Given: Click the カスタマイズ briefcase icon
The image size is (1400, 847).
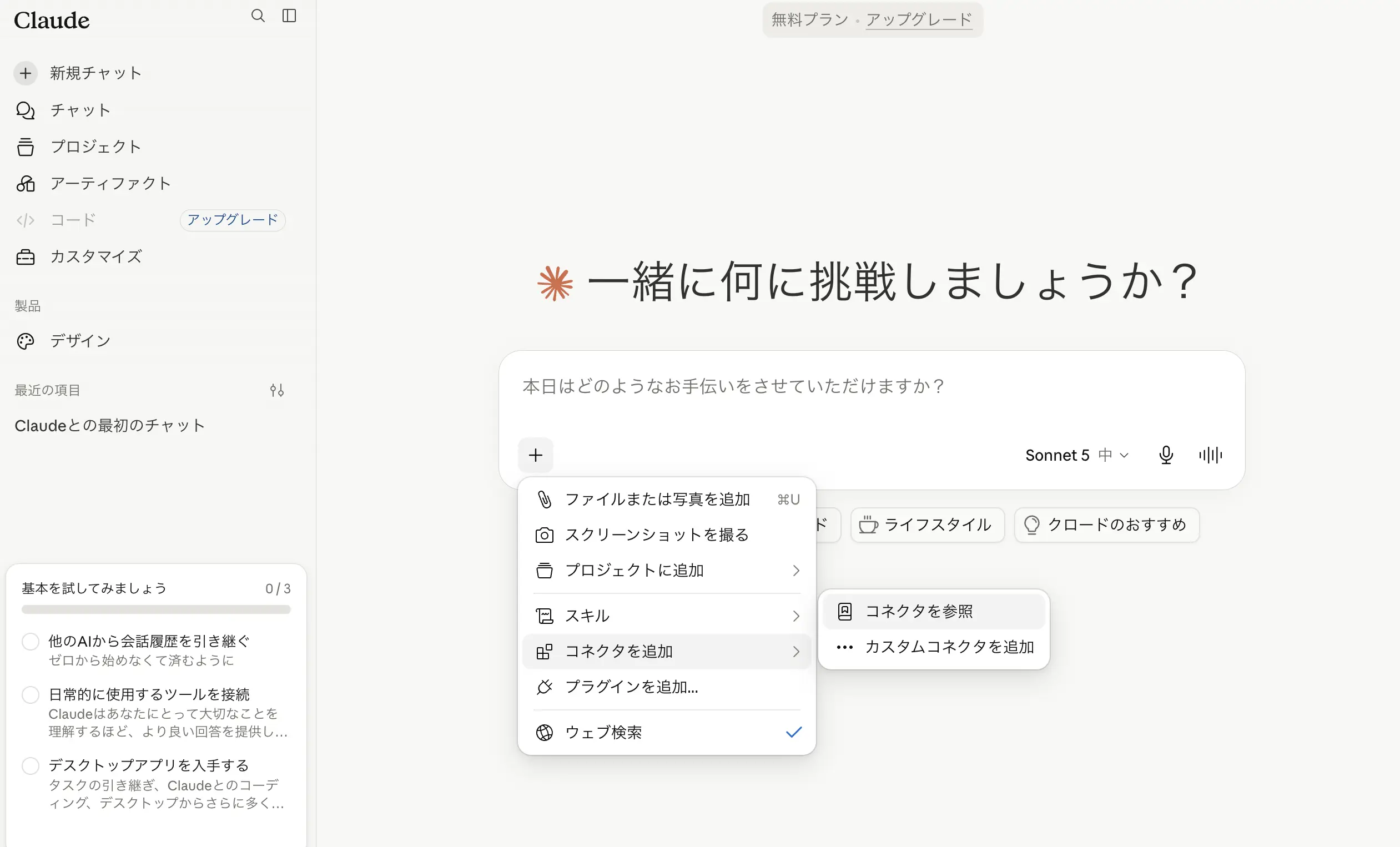Looking at the screenshot, I should (26, 257).
